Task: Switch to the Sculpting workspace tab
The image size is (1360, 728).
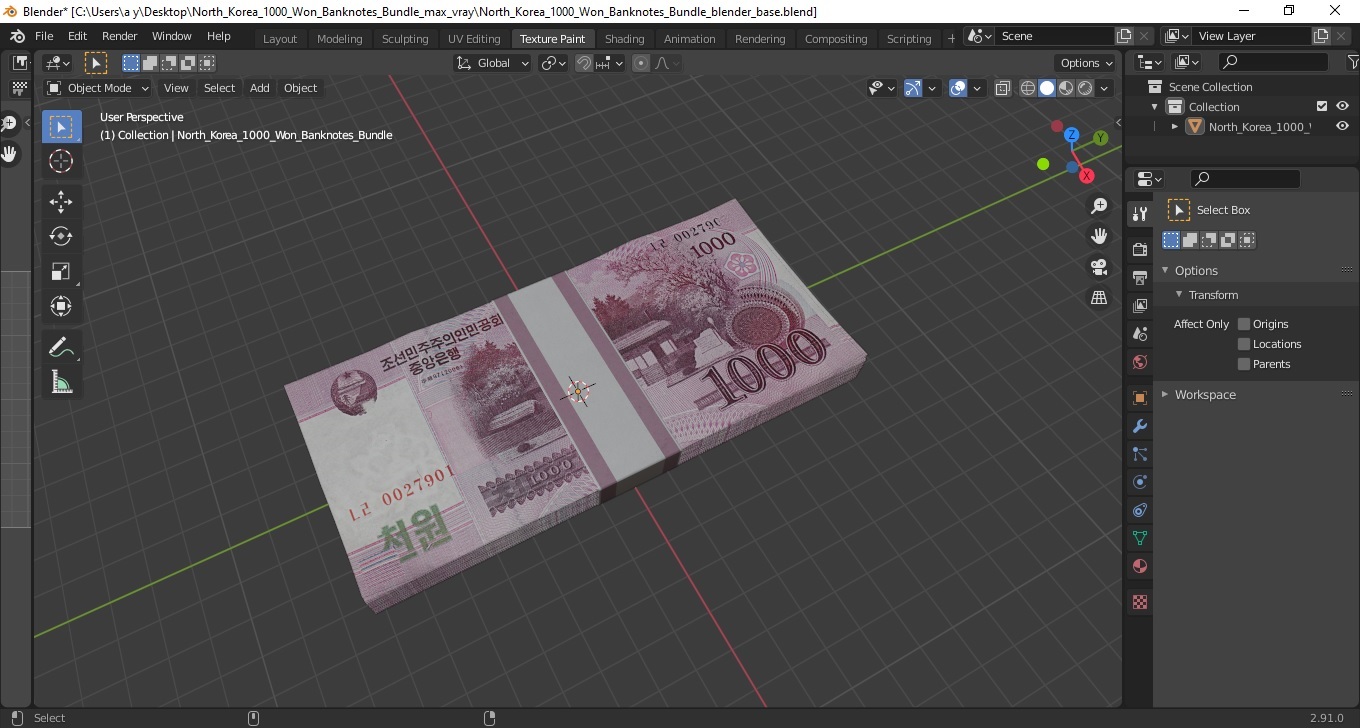Action: [405, 39]
